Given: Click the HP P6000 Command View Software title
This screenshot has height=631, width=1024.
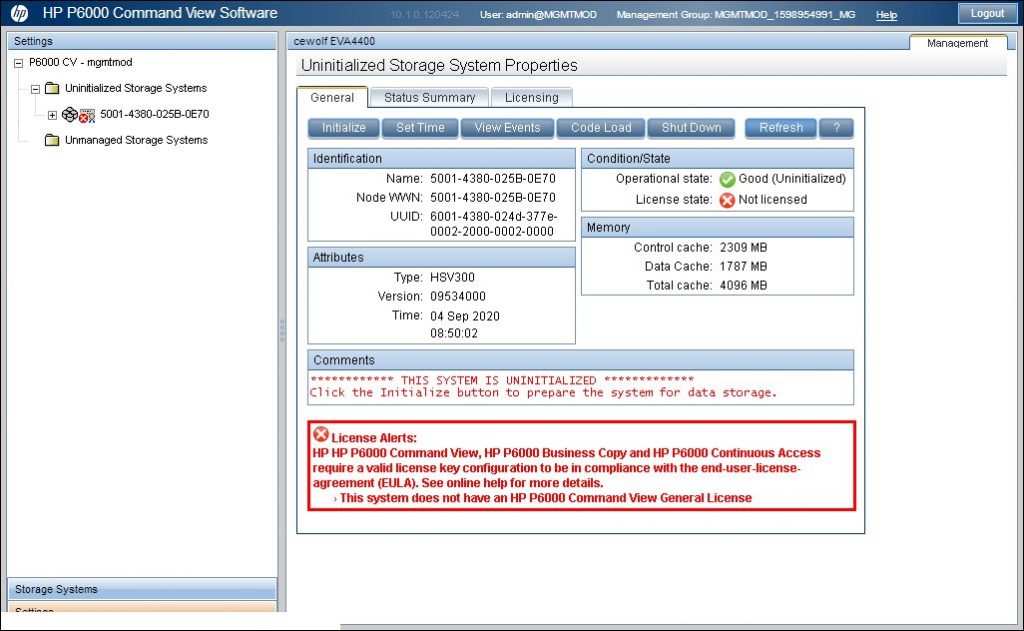Looking at the screenshot, I should pyautogui.click(x=160, y=13).
